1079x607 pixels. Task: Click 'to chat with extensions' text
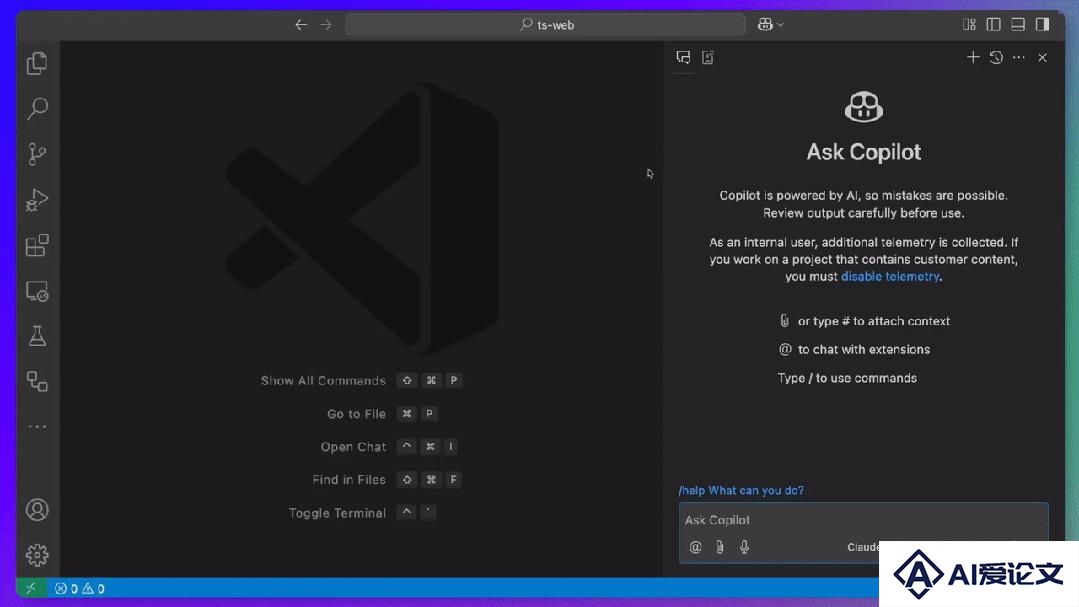point(864,350)
